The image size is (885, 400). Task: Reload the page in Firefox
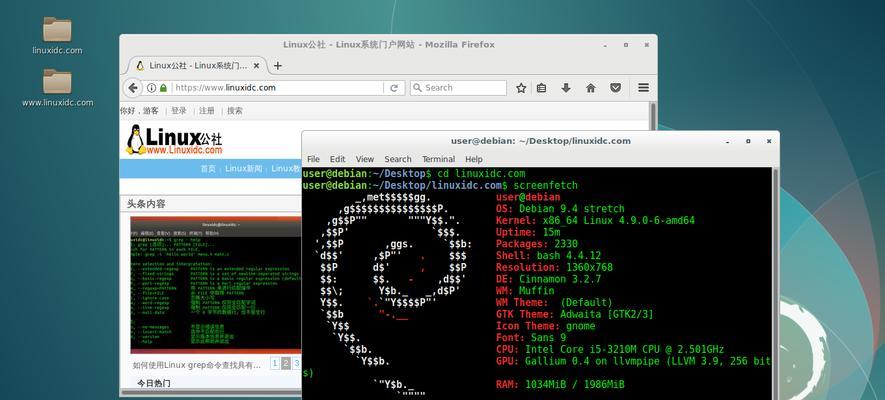coord(394,88)
